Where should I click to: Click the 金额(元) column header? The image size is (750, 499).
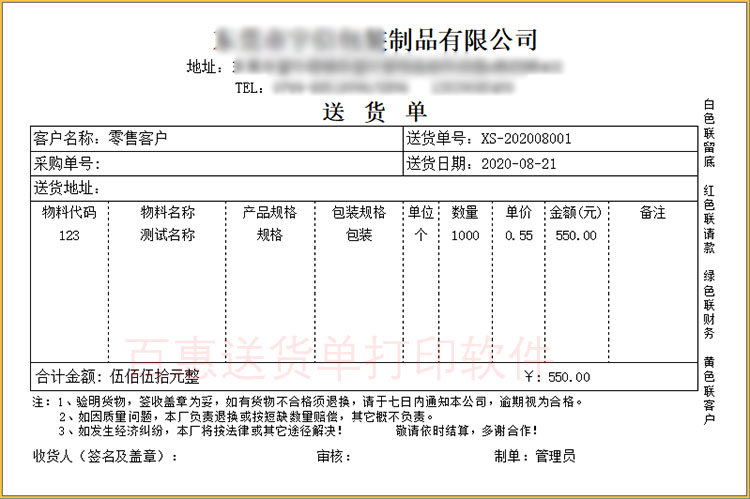click(x=576, y=212)
